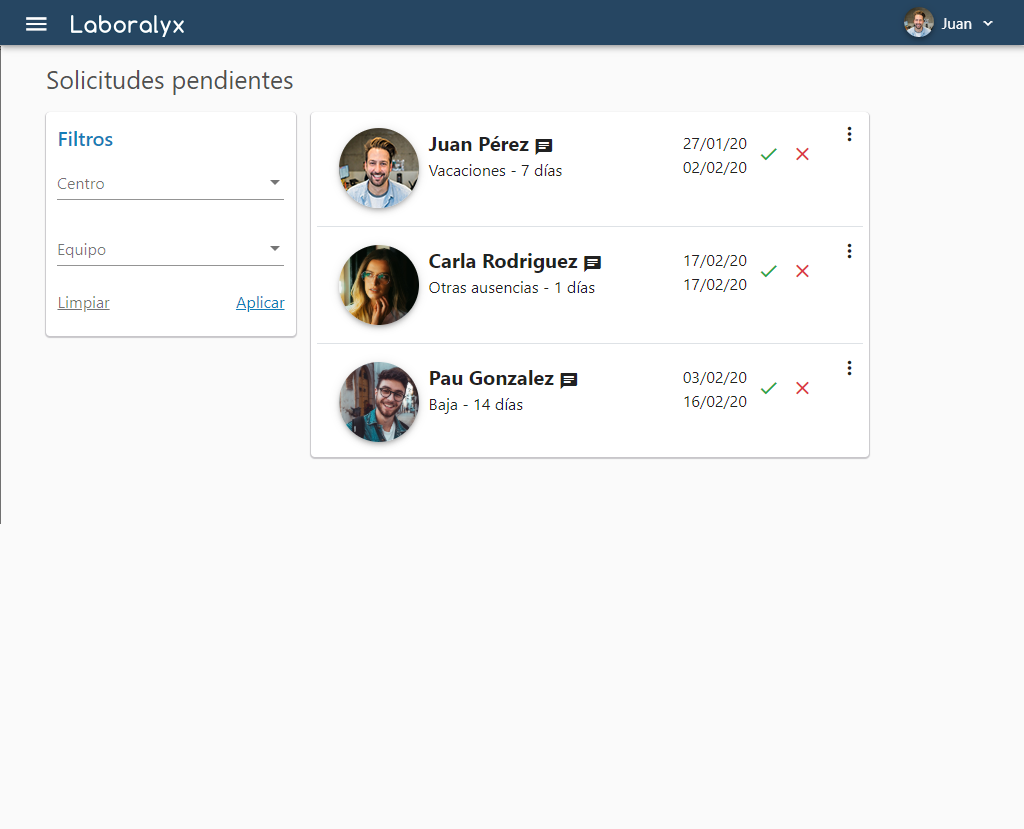Click the date 03/02/20
Screen dimensions: 1024x829
(x=714, y=378)
